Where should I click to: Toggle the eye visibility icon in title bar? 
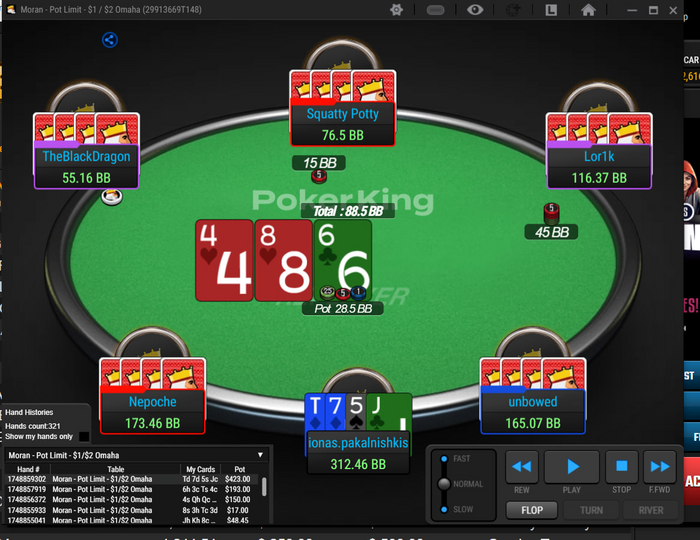(x=475, y=10)
